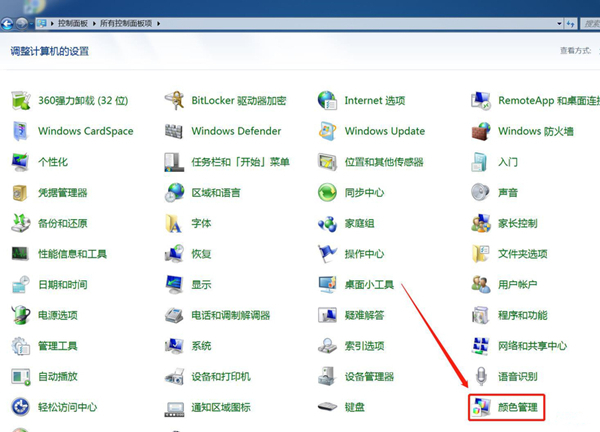Open the Windows 防火墙 icon

[x=481, y=131]
